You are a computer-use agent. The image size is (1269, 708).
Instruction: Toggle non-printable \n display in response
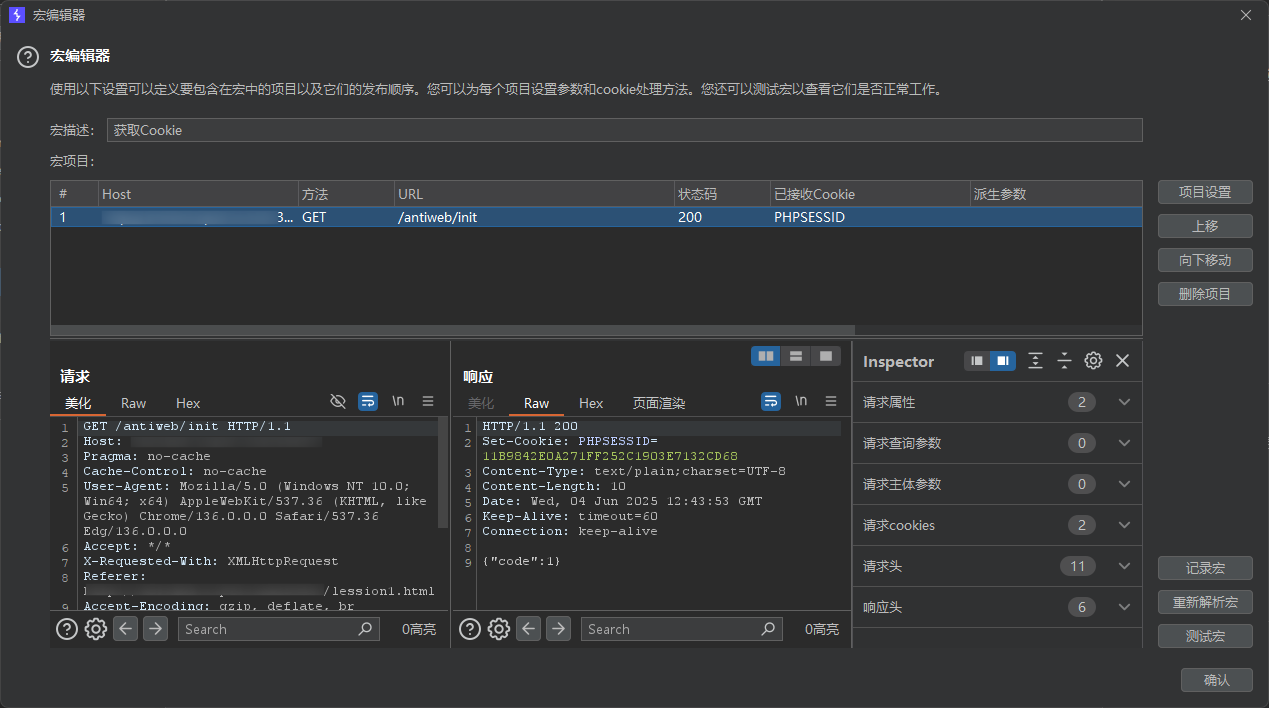[801, 401]
